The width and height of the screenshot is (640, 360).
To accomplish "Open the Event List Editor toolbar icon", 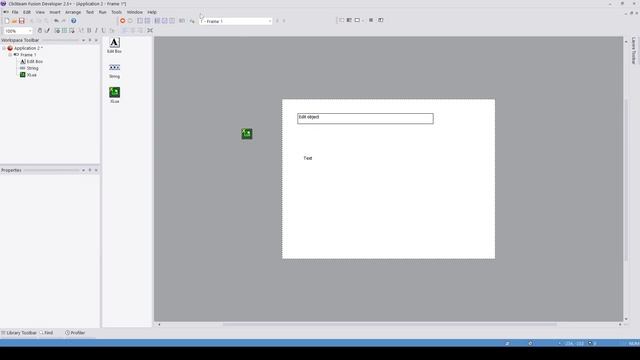I will coord(164,21).
